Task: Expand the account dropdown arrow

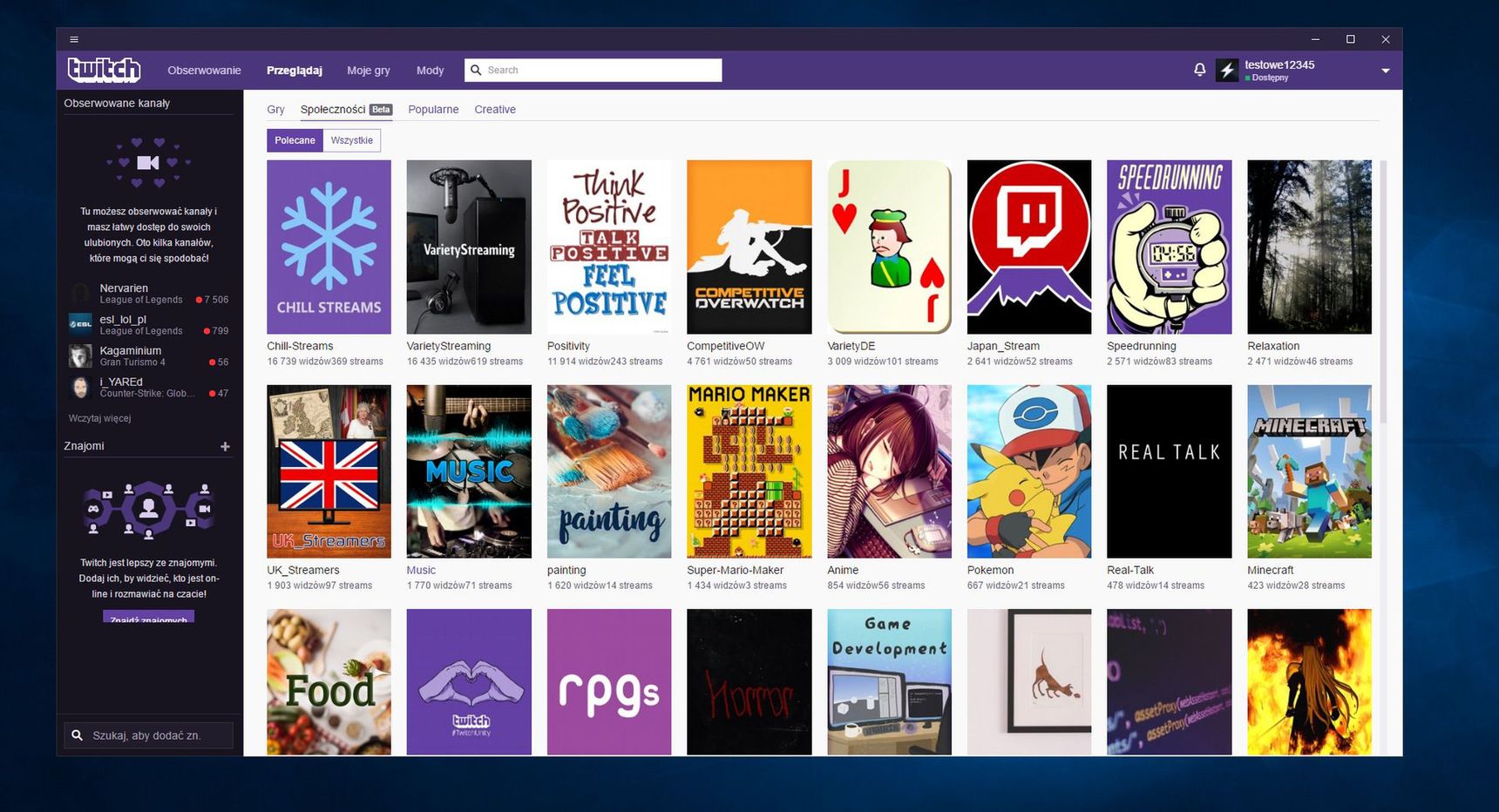Action: pos(1385,71)
